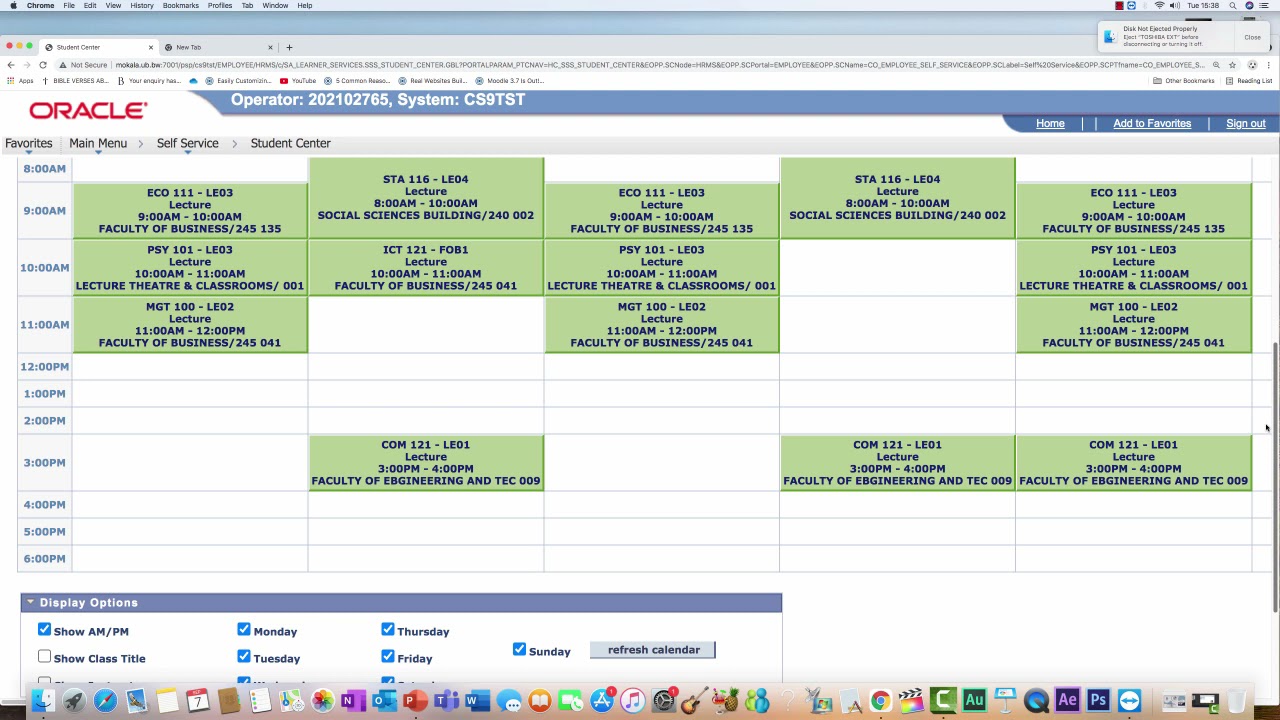Open the Trash in the dock
Image resolution: width=1280 pixels, height=720 pixels.
point(1236,701)
